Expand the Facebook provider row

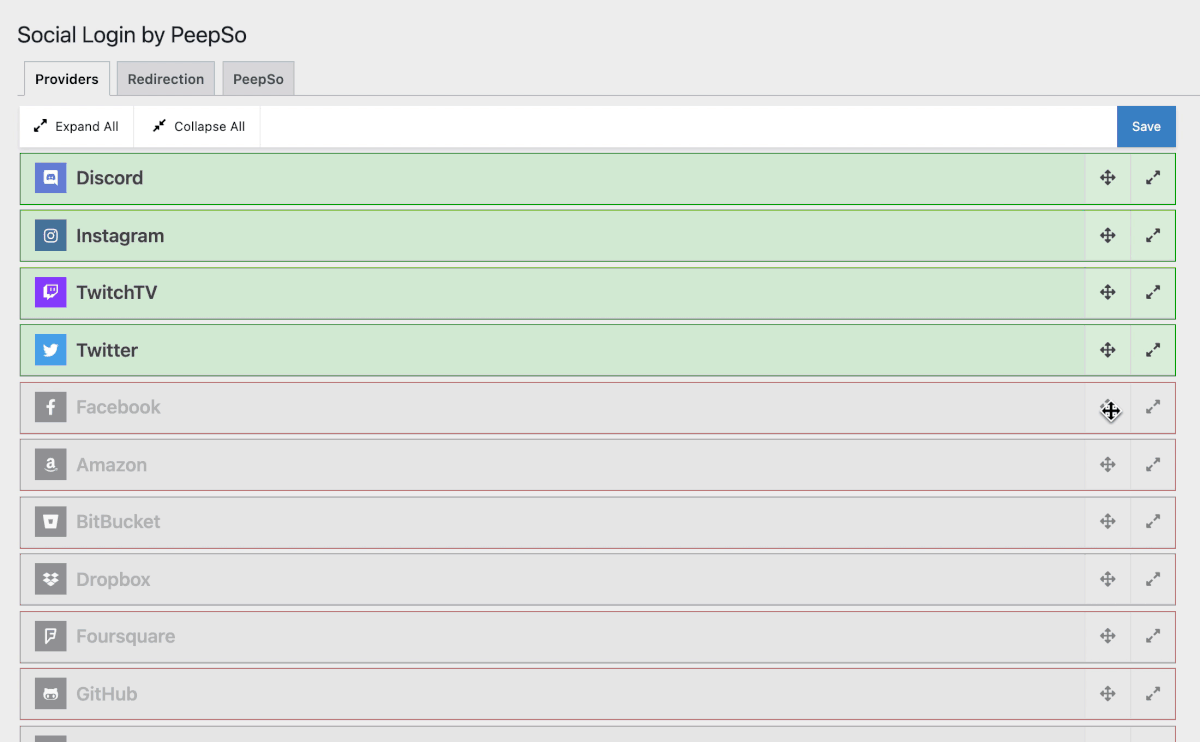click(x=1153, y=407)
